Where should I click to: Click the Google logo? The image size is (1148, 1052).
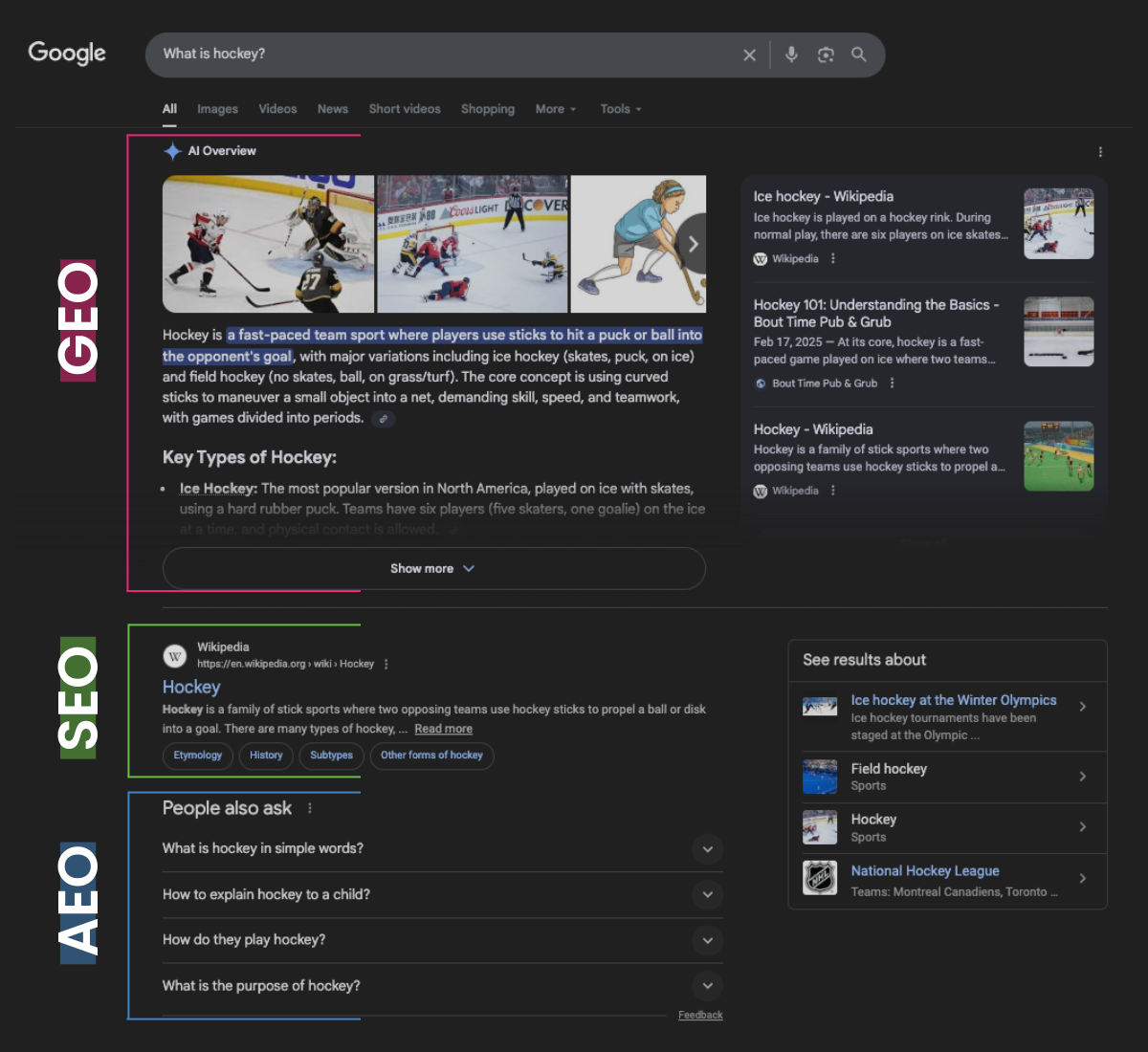pyautogui.click(x=67, y=54)
